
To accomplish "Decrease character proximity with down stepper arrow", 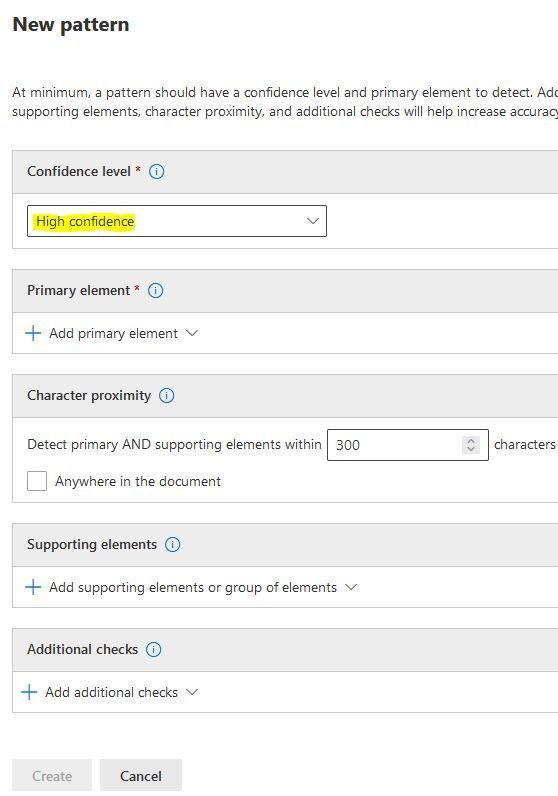I will pos(471,449).
